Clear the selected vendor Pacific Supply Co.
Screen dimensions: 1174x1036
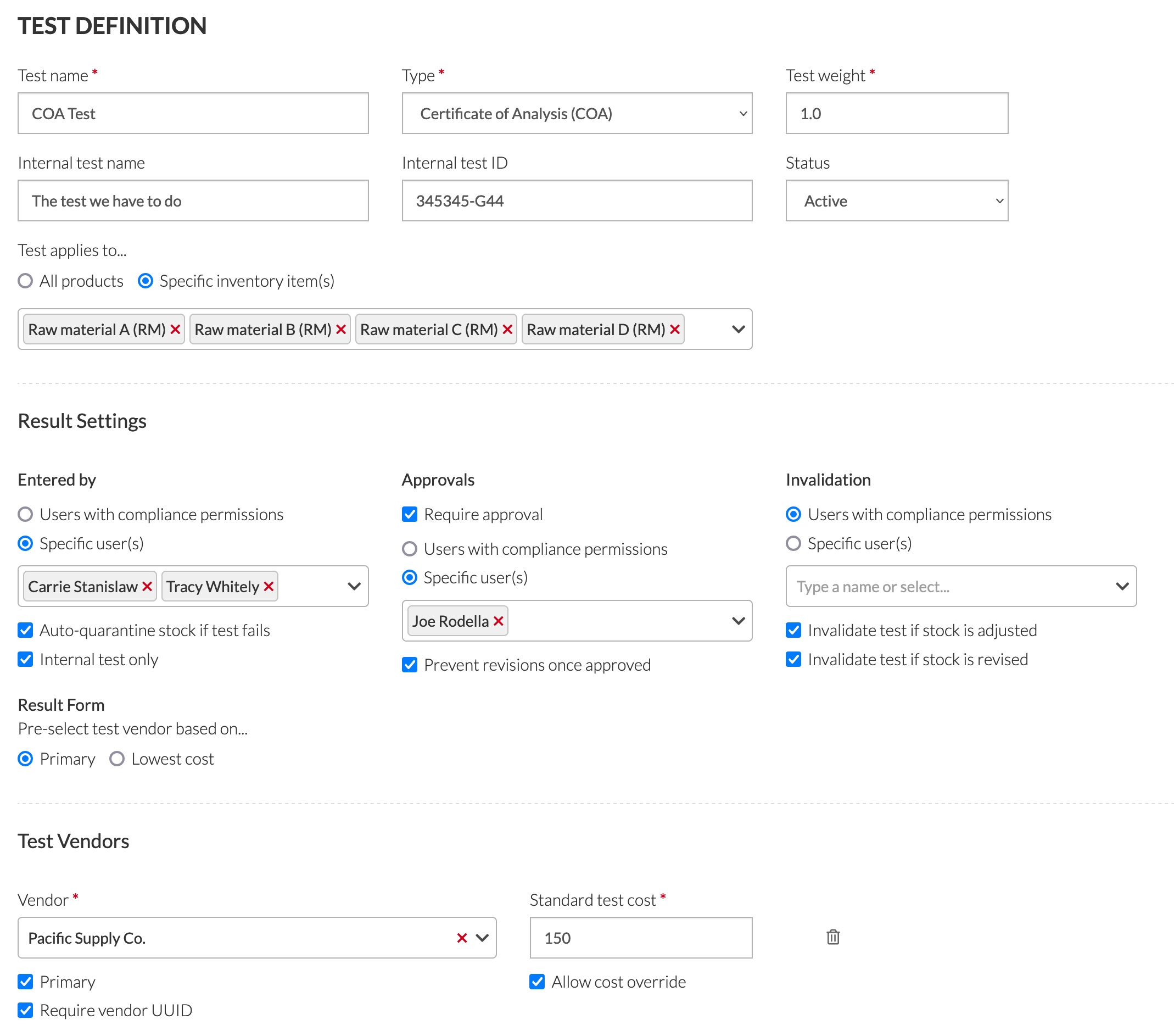[x=461, y=938]
